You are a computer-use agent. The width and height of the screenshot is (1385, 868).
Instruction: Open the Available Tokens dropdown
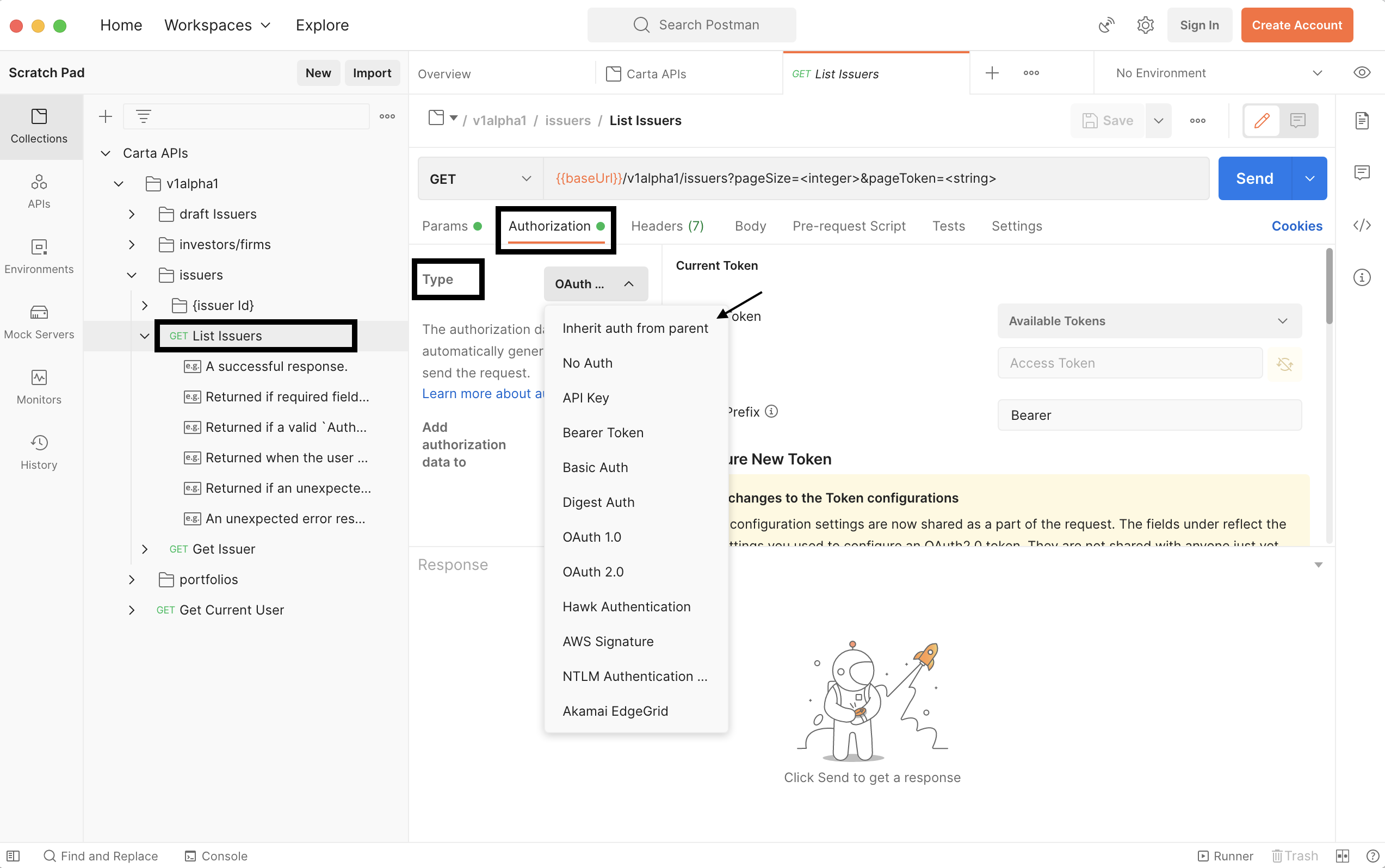pyautogui.click(x=1149, y=321)
